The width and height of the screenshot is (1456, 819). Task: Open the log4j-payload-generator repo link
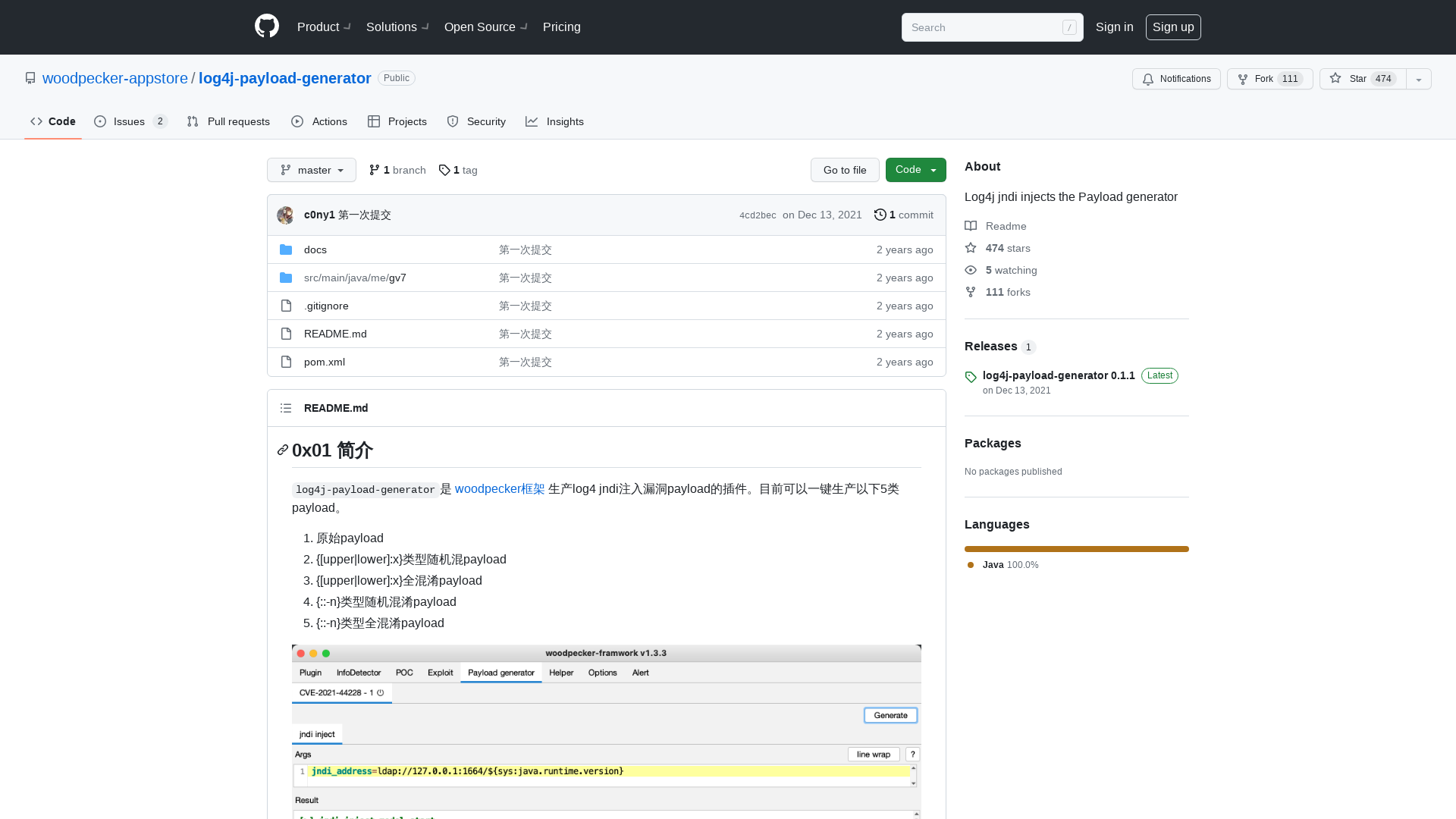pyautogui.click(x=284, y=78)
